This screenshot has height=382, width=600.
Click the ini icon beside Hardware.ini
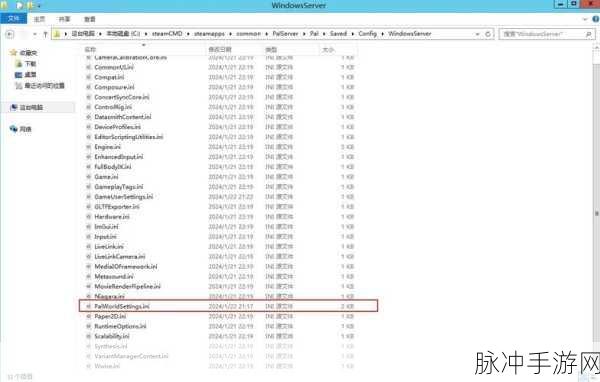[x=89, y=217]
